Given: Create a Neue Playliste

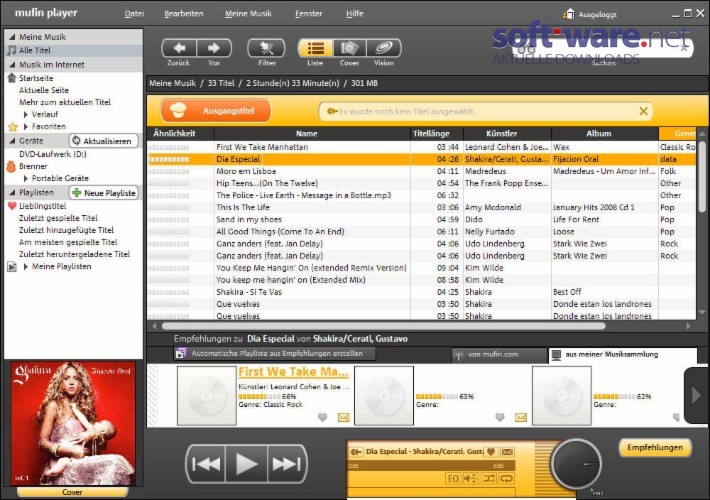Looking at the screenshot, I should (104, 193).
